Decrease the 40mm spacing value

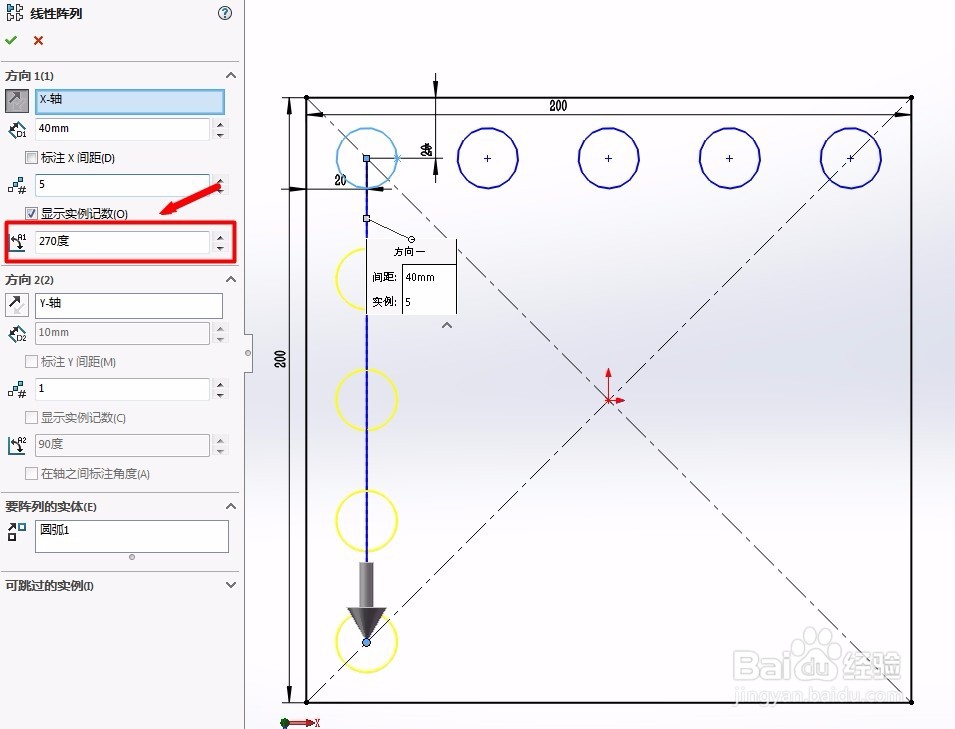point(220,135)
